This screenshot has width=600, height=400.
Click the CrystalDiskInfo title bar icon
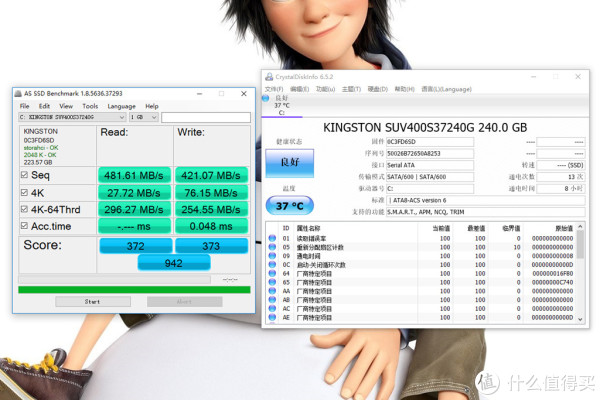coord(269,77)
